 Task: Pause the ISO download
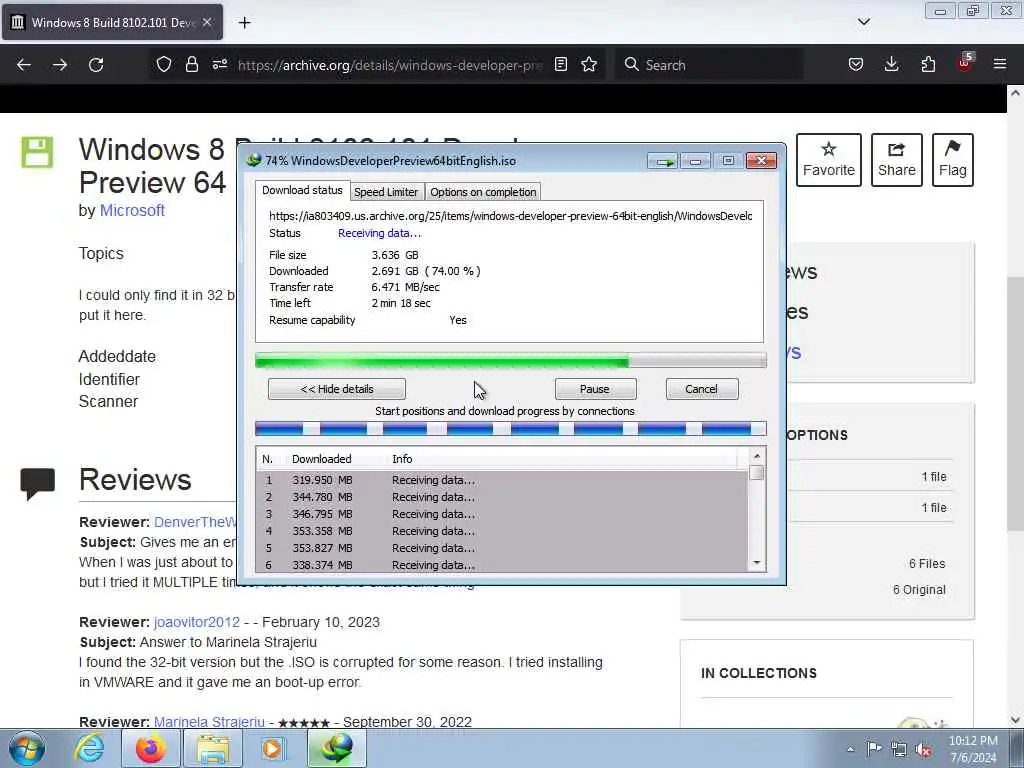pyautogui.click(x=595, y=389)
